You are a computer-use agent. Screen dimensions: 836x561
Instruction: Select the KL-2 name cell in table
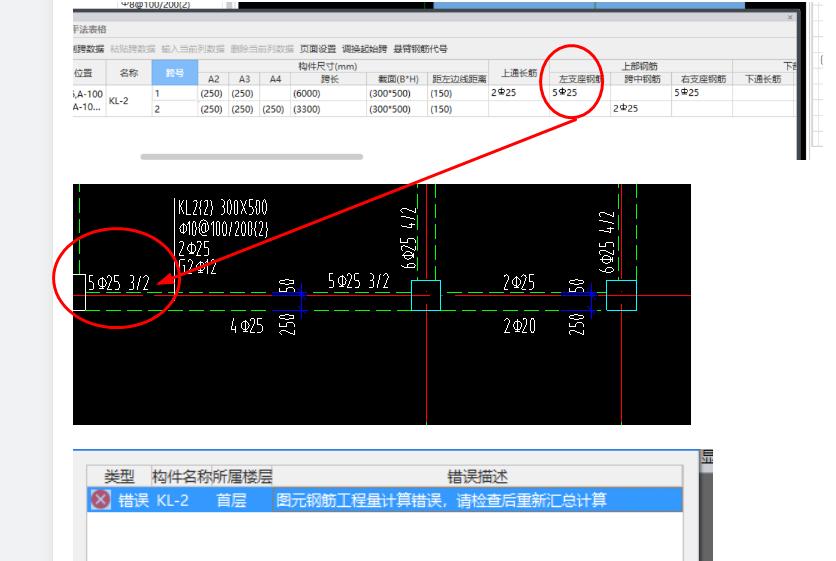(129, 101)
